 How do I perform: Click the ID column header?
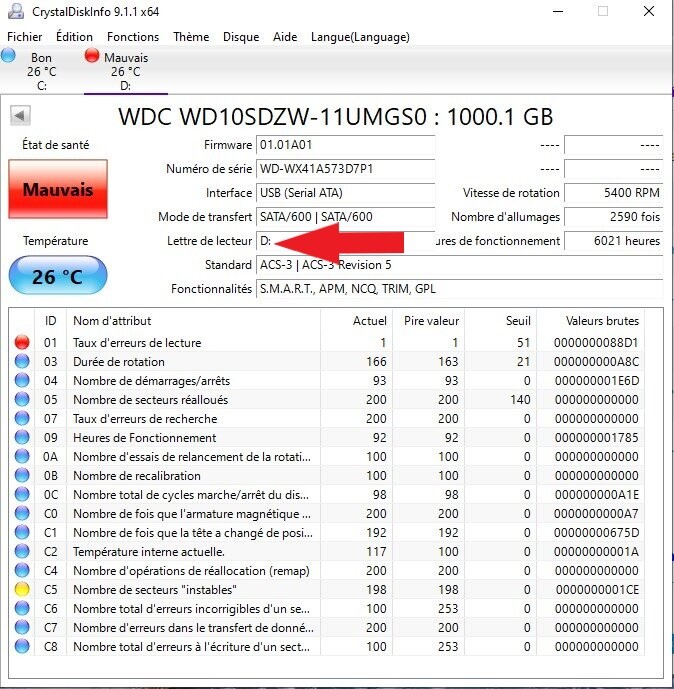coord(51,321)
